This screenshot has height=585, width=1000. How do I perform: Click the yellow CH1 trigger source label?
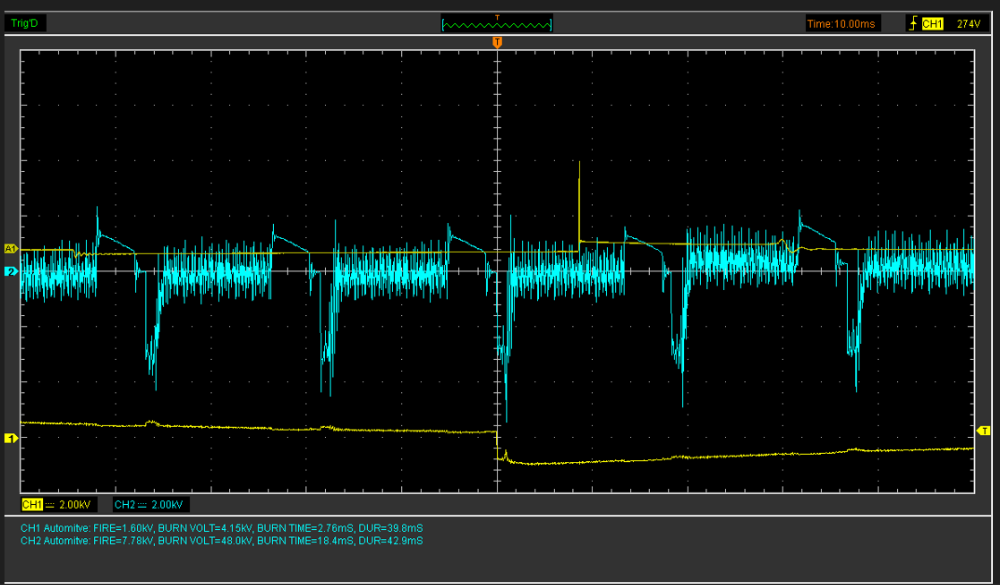point(932,23)
